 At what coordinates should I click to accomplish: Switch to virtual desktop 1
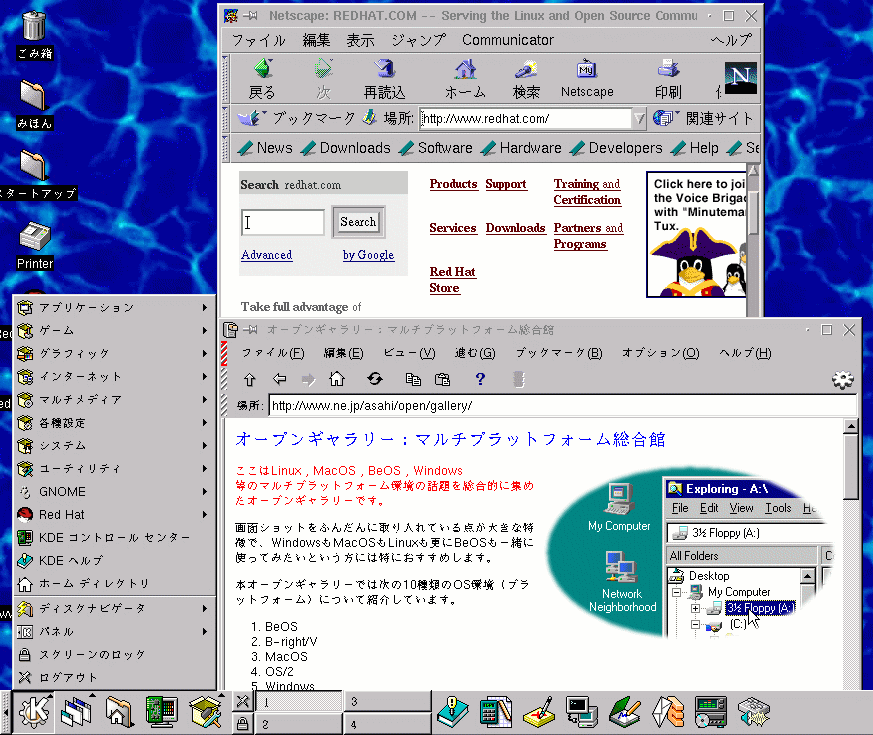pos(298,702)
